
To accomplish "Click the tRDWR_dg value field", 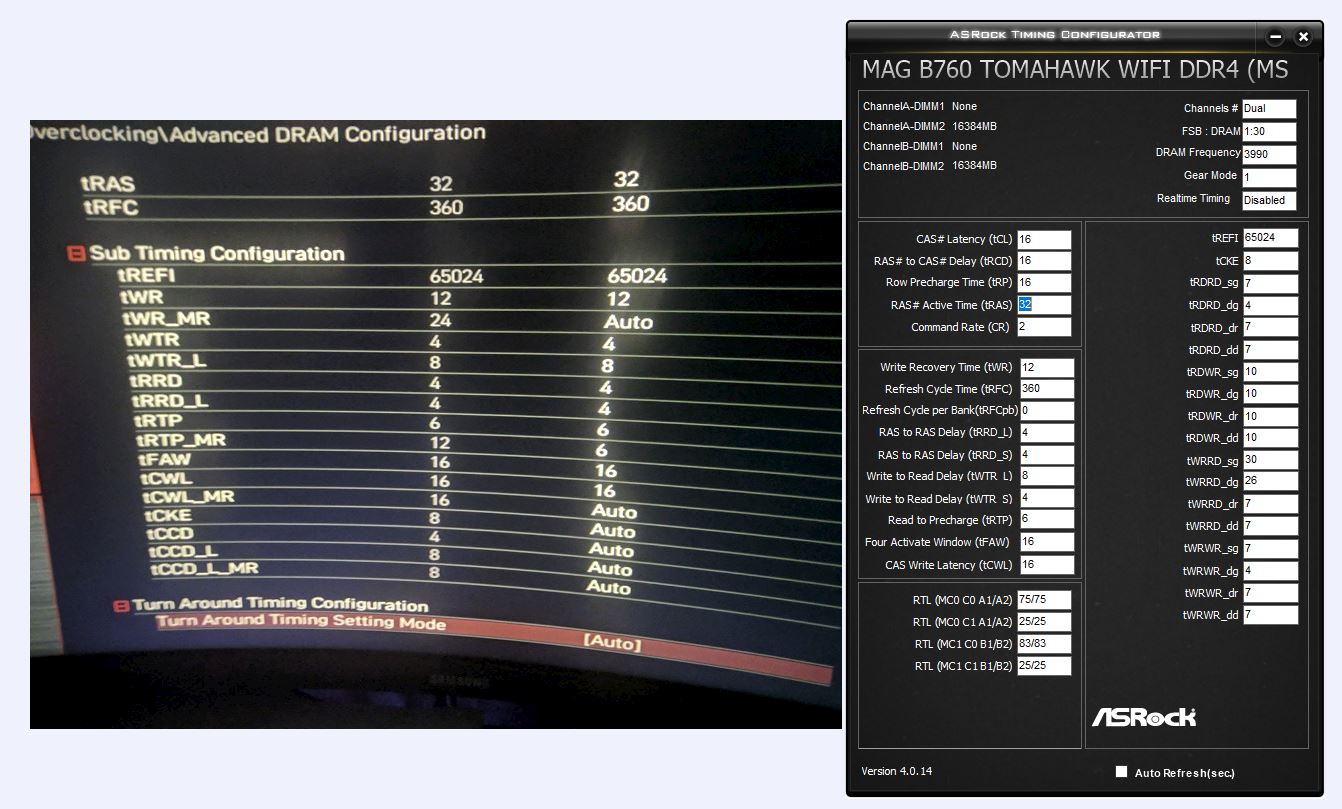I will (x=1270, y=394).
